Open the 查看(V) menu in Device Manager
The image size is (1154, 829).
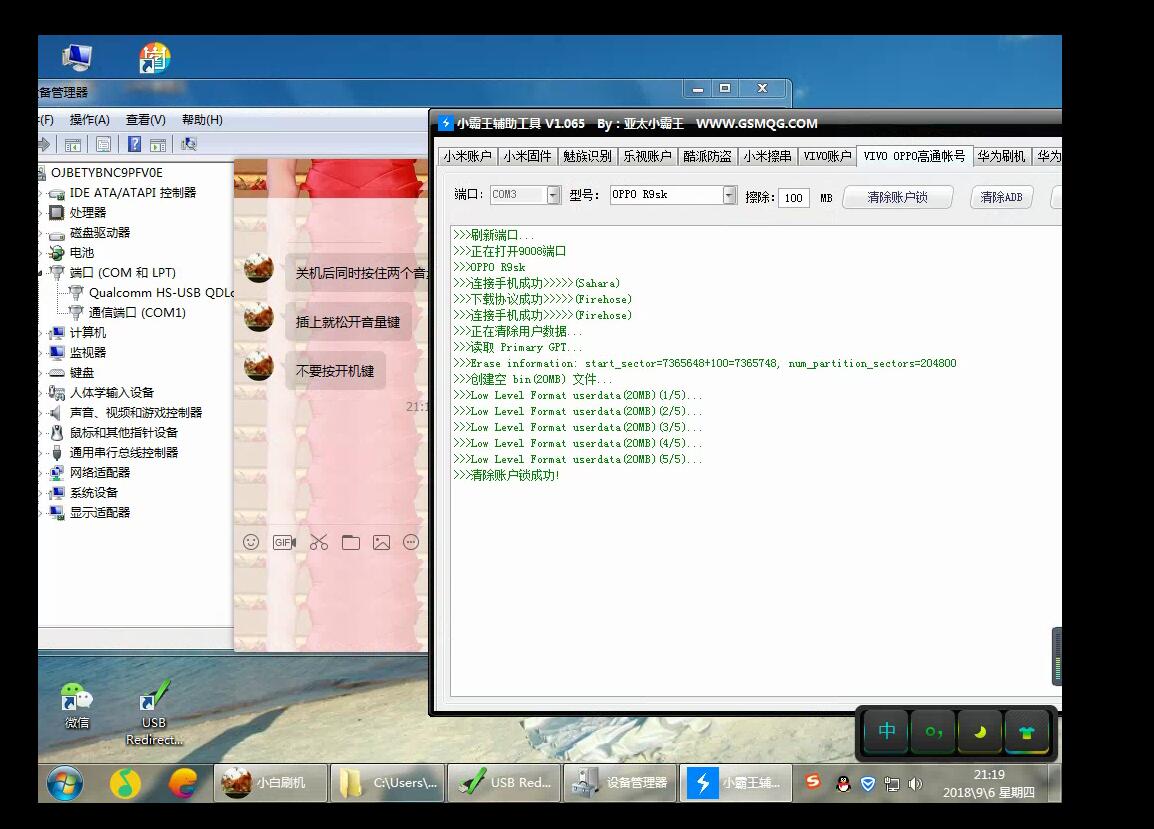click(146, 120)
